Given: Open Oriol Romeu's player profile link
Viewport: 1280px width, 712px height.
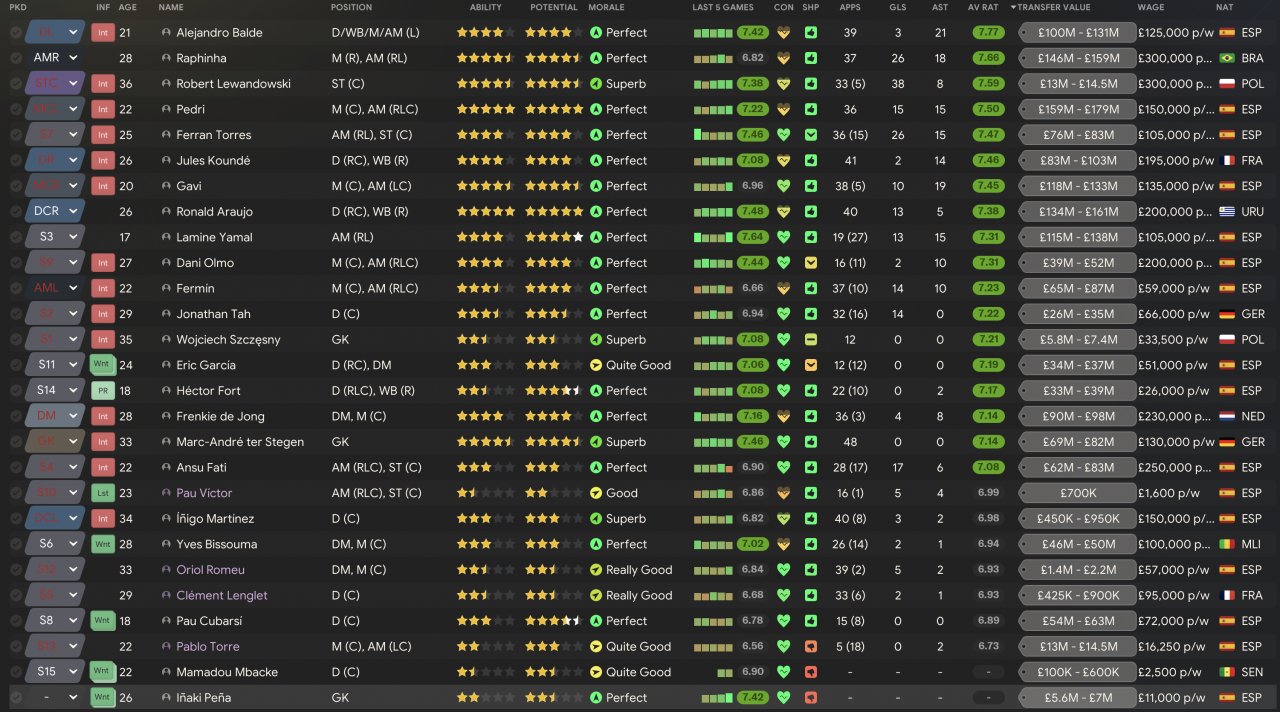Looking at the screenshot, I should 210,570.
